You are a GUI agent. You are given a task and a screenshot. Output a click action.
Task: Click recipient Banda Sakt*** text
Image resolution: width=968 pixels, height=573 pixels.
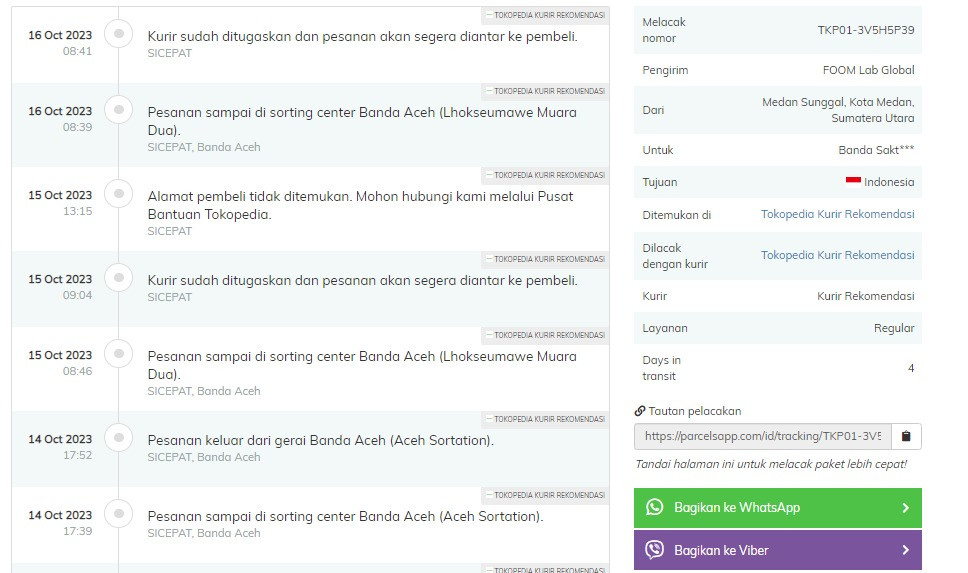876,150
